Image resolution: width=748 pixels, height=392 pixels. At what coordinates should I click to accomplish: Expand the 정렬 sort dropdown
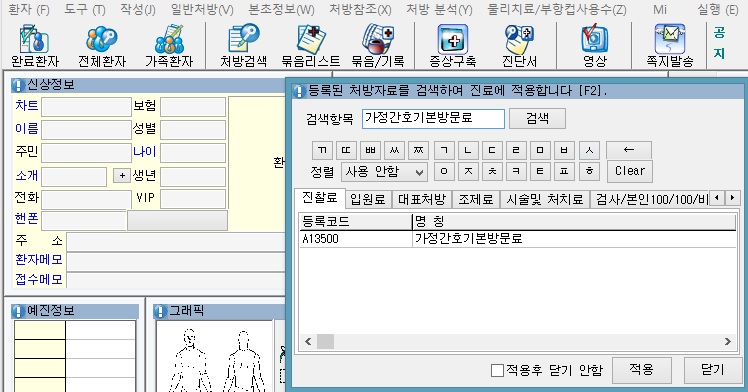[x=384, y=172]
